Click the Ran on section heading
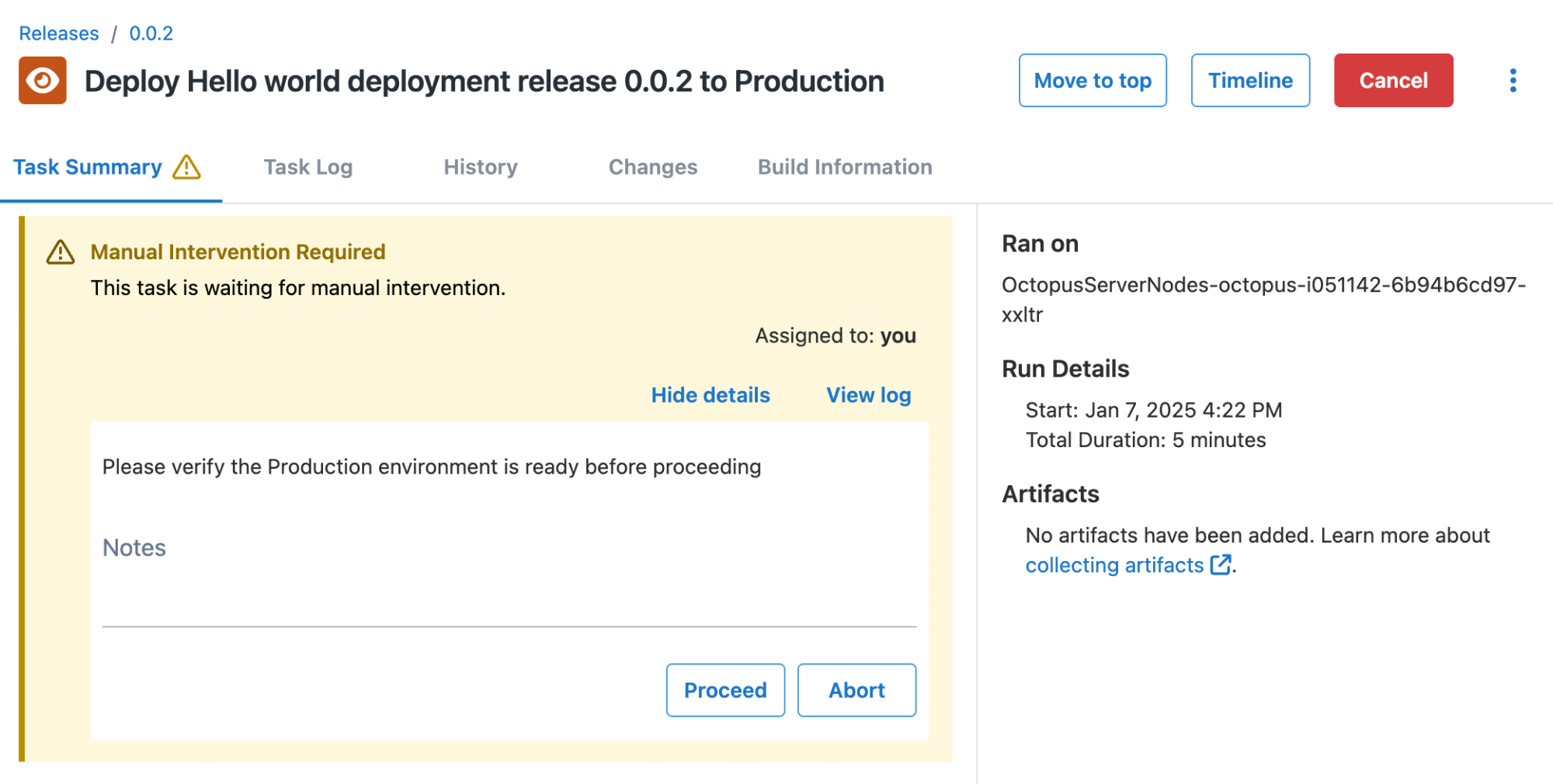The height and width of the screenshot is (784, 1553). (x=1040, y=244)
